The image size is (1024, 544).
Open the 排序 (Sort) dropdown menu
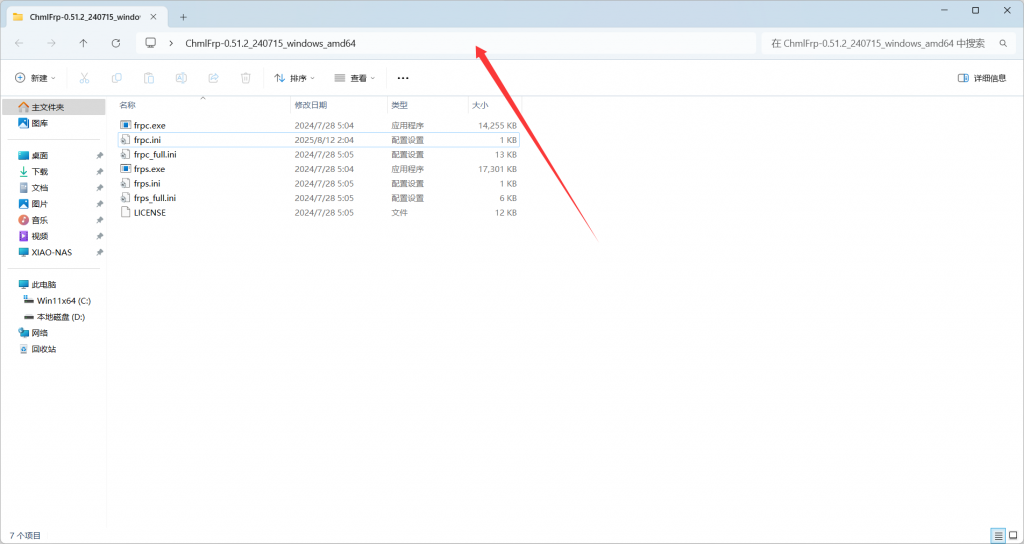pos(295,78)
